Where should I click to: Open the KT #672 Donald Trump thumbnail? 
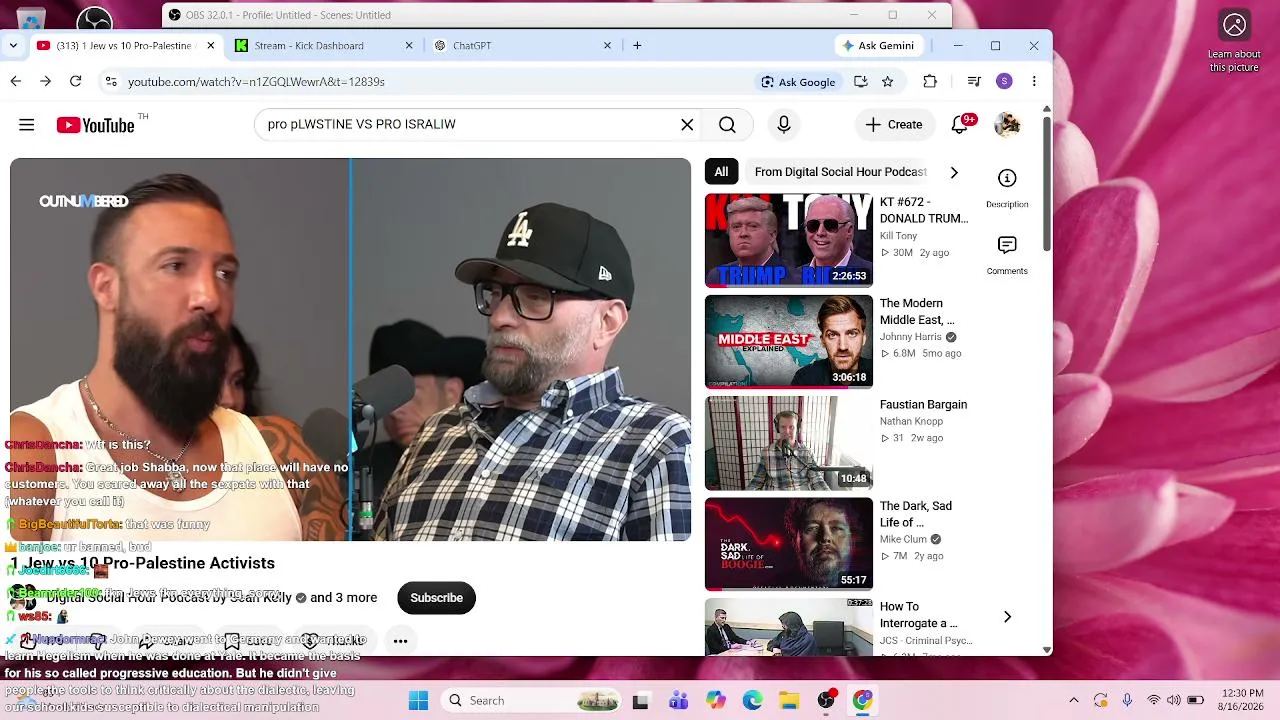point(789,241)
